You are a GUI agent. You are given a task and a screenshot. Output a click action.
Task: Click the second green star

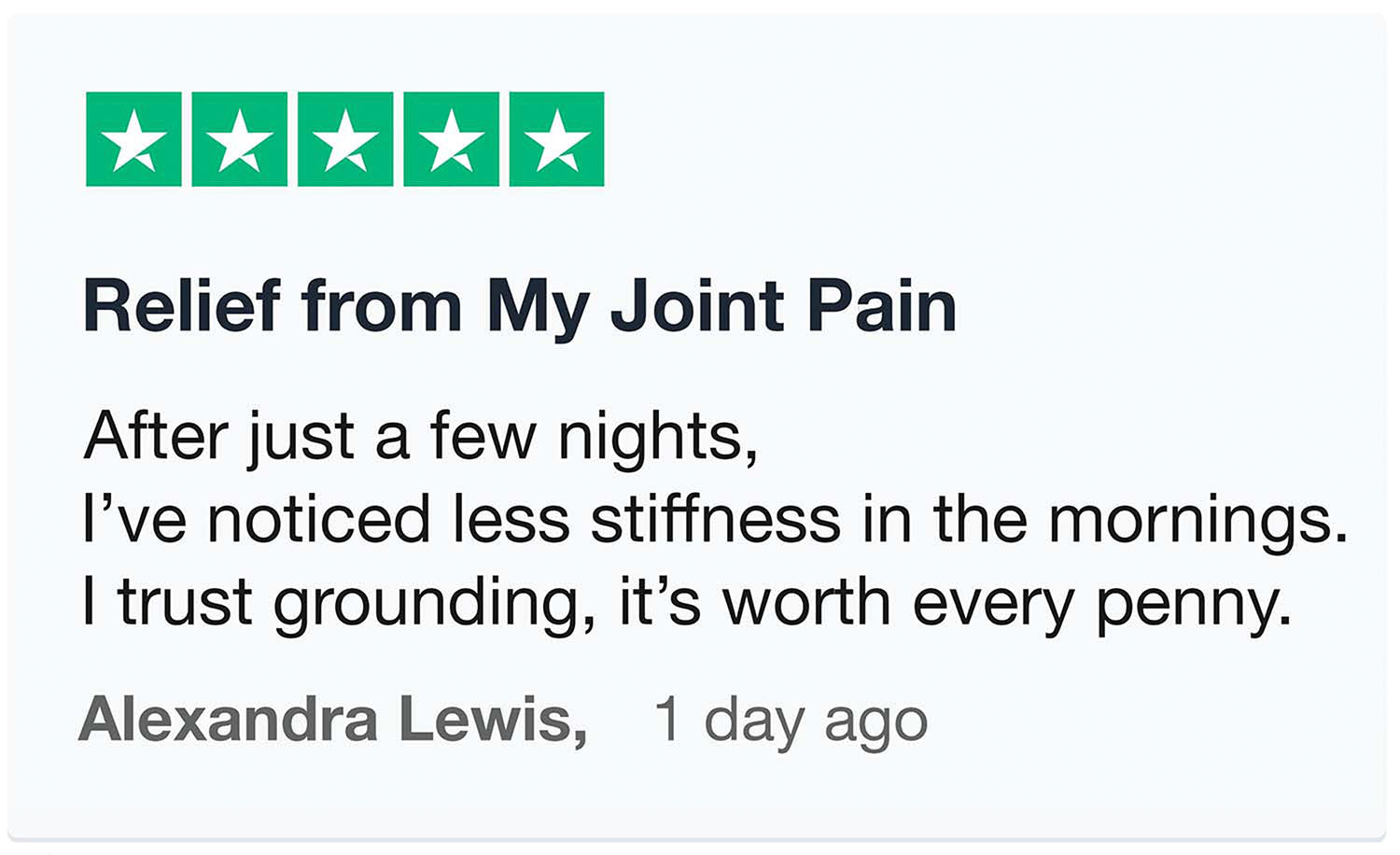point(239,139)
